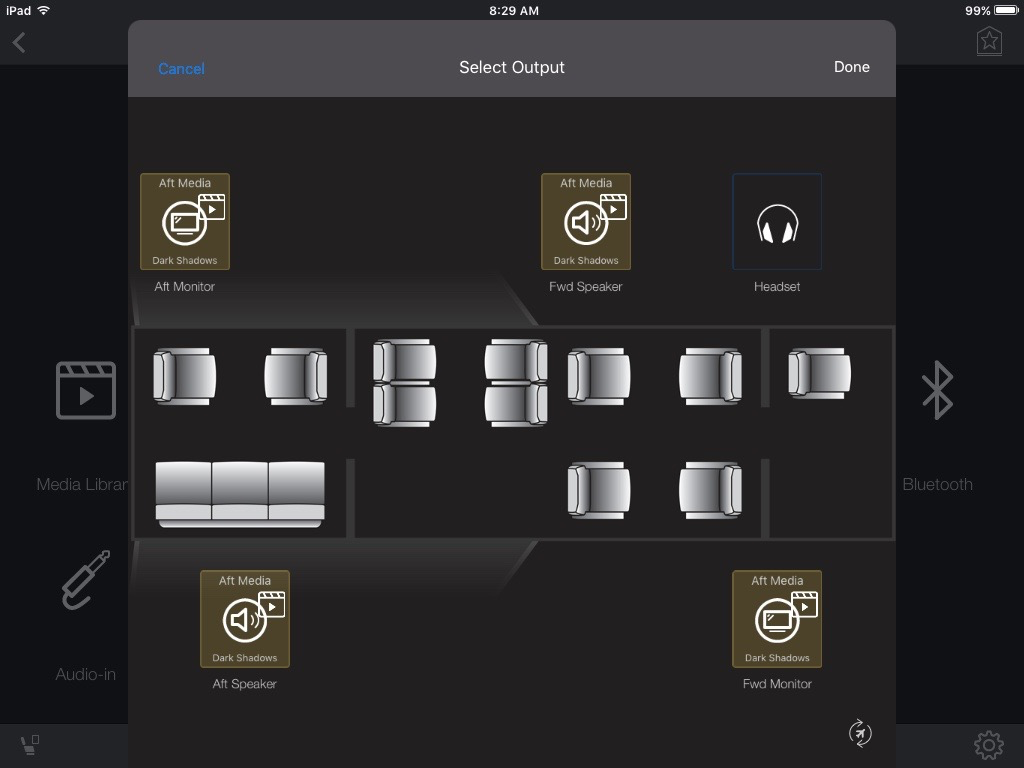This screenshot has height=768, width=1024.
Task: Open settings gear in bottom bar
Action: point(989,744)
